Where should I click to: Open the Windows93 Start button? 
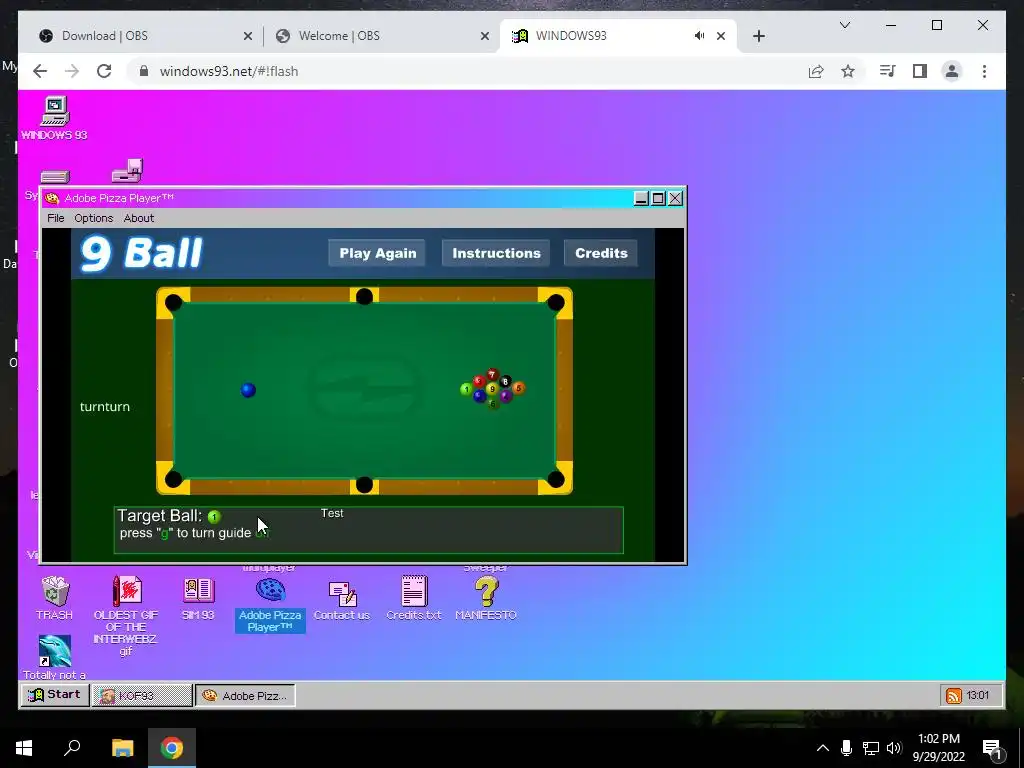click(x=55, y=695)
